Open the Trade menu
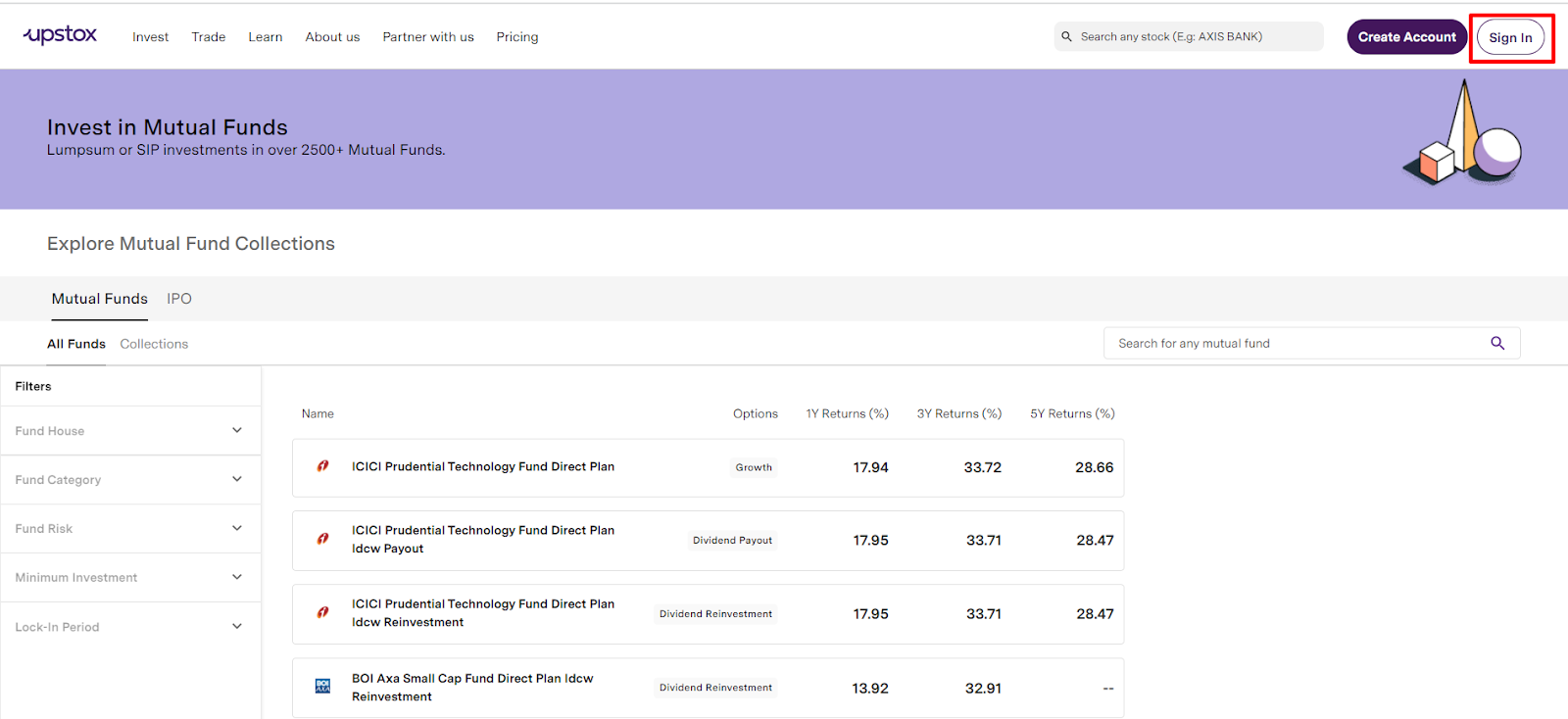Image resolution: width=1568 pixels, height=719 pixels. [209, 37]
